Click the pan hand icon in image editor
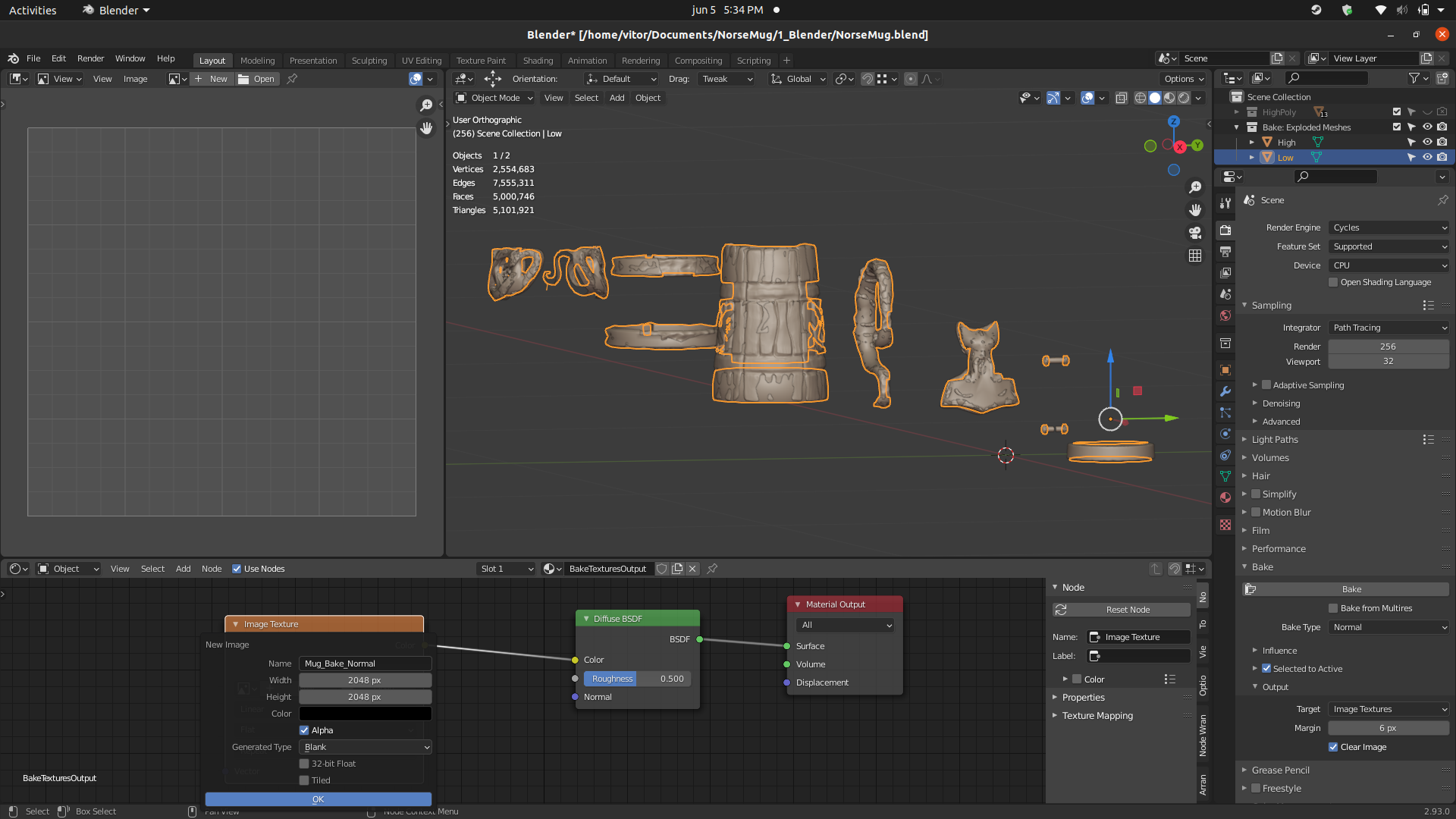Image resolution: width=1456 pixels, height=819 pixels. pyautogui.click(x=426, y=128)
